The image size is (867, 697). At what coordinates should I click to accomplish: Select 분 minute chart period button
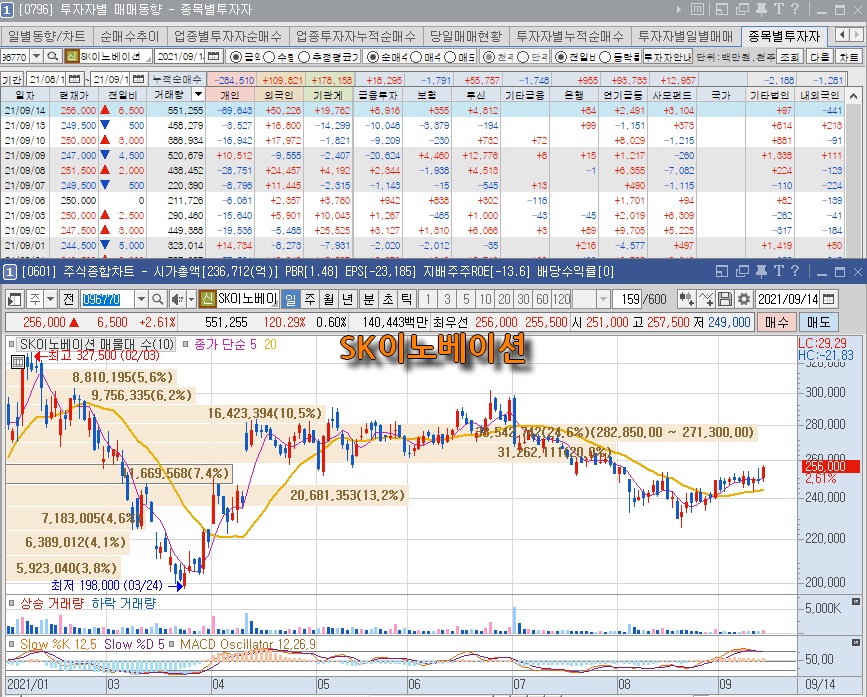368,300
